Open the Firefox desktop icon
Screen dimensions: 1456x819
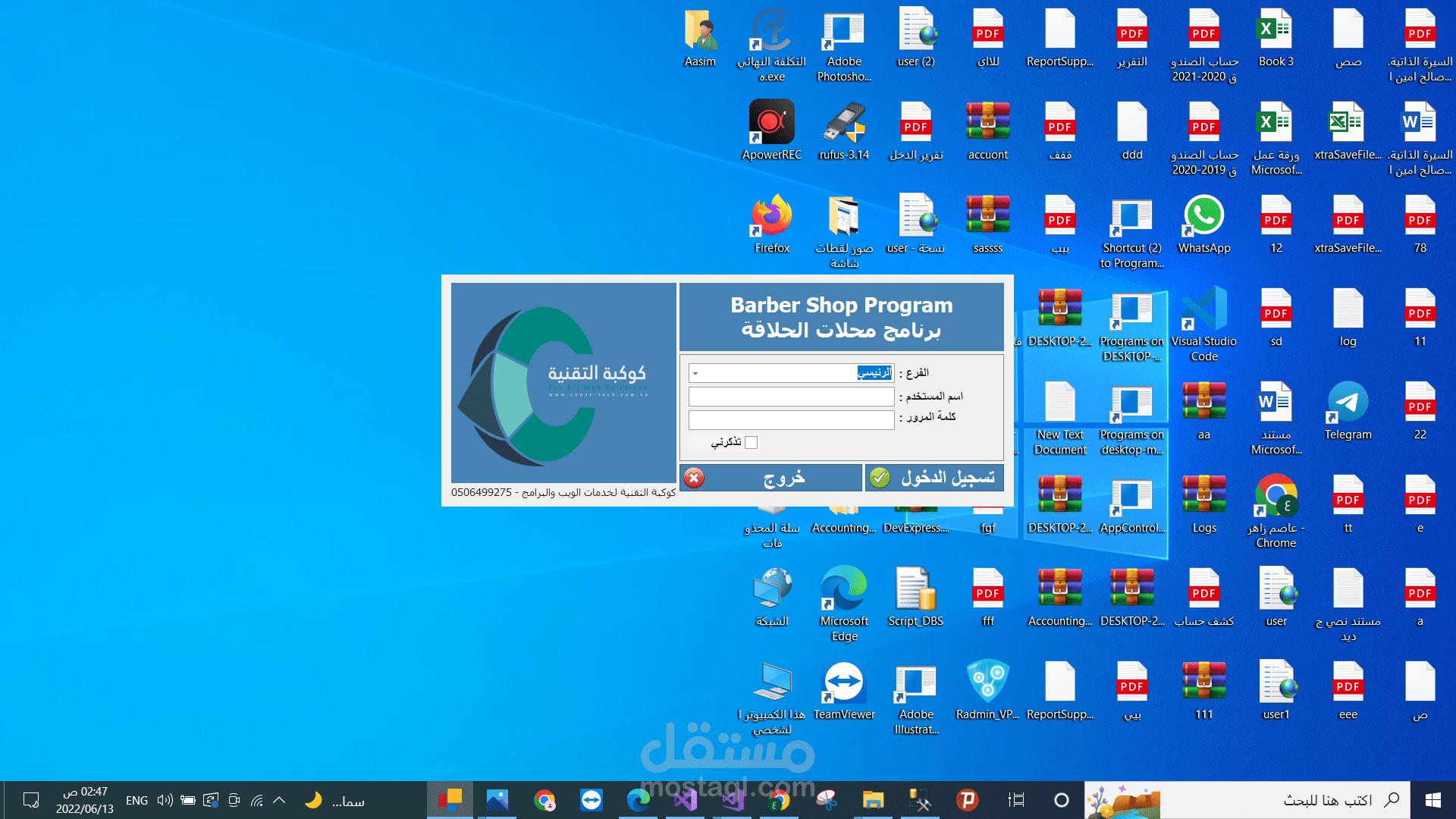tap(771, 218)
